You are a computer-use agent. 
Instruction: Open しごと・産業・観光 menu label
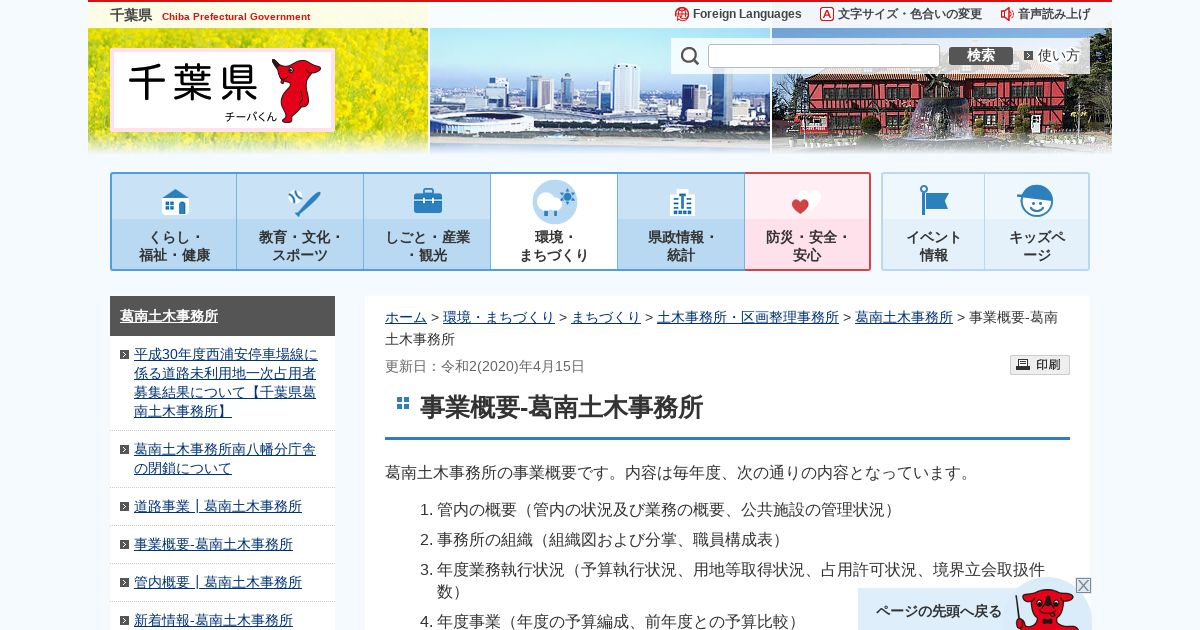click(428, 246)
